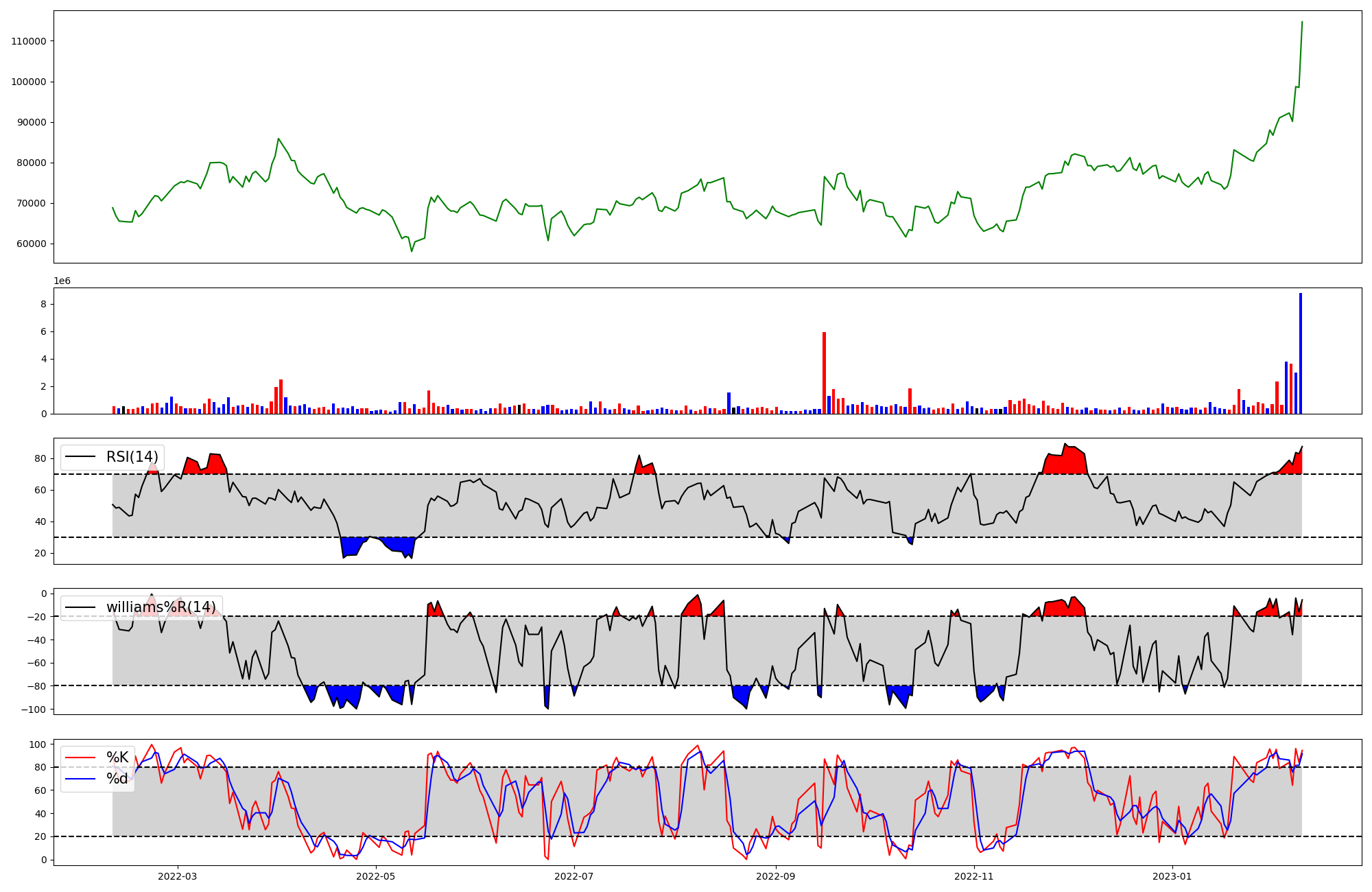The width and height of the screenshot is (1372, 892).
Task: Click the 2022-09 date tick label
Action: point(775,876)
